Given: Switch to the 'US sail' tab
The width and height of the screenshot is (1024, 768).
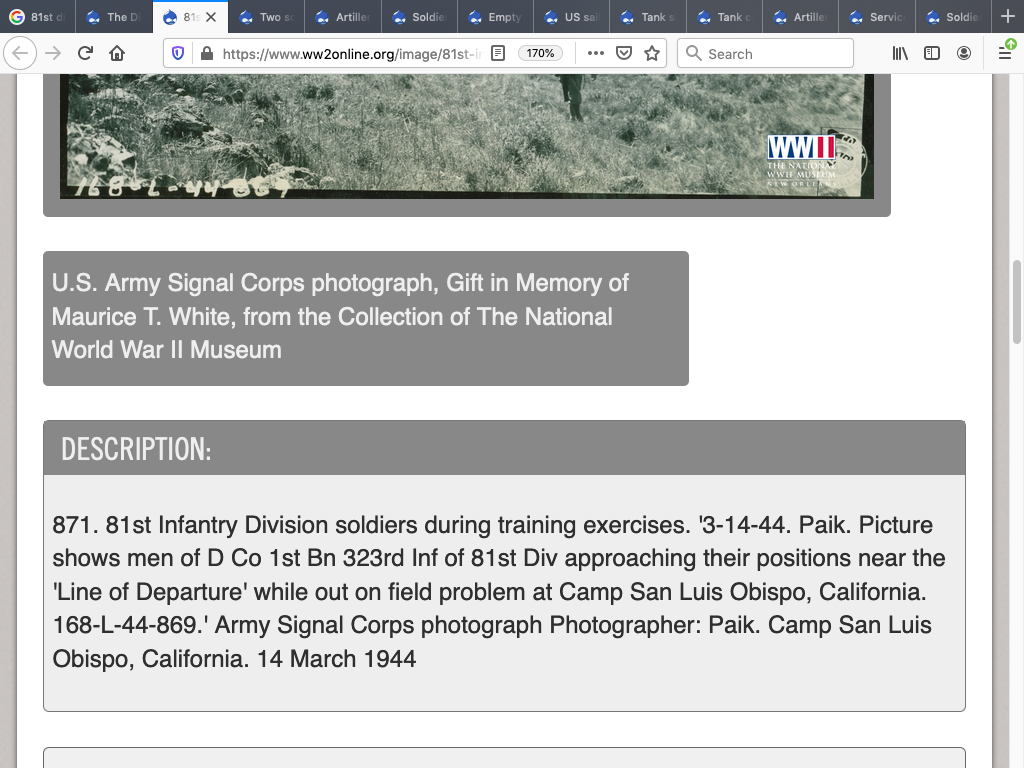Looking at the screenshot, I should coord(572,17).
